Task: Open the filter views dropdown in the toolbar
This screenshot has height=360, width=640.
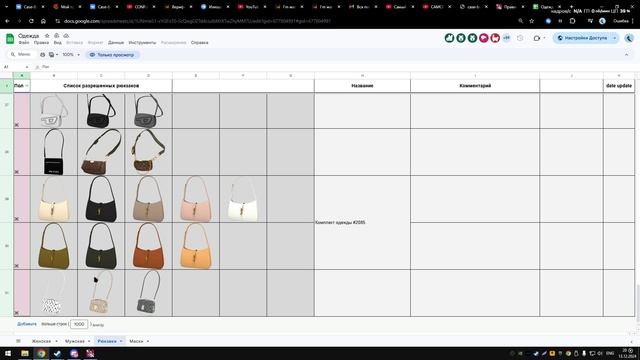Action: 53,54
